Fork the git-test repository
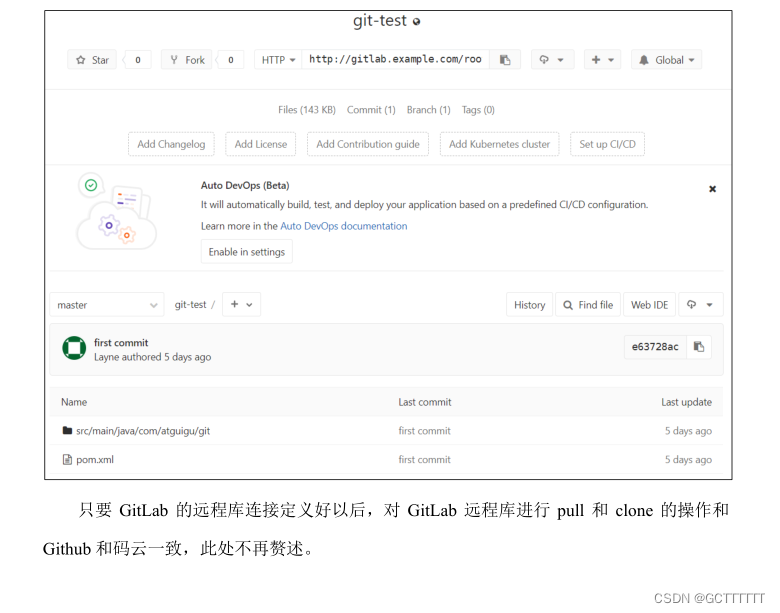Viewport: 780px width, 613px height. pos(187,60)
